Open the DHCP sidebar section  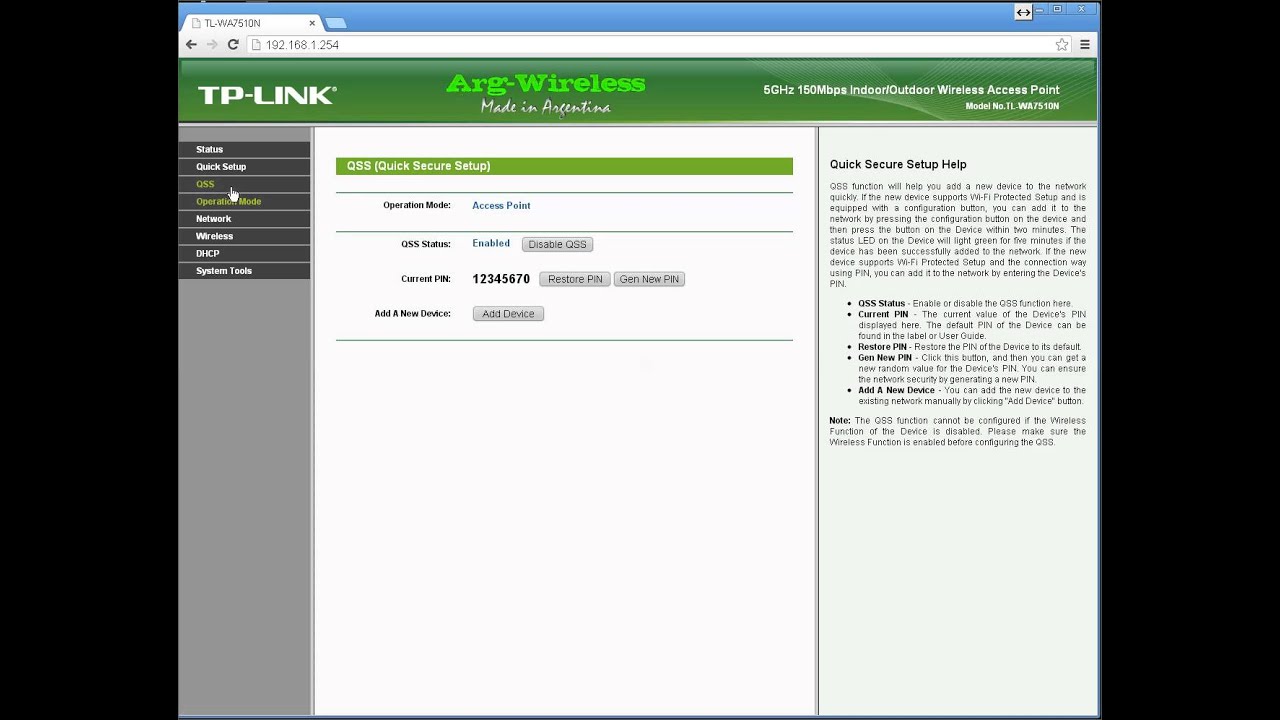point(207,254)
